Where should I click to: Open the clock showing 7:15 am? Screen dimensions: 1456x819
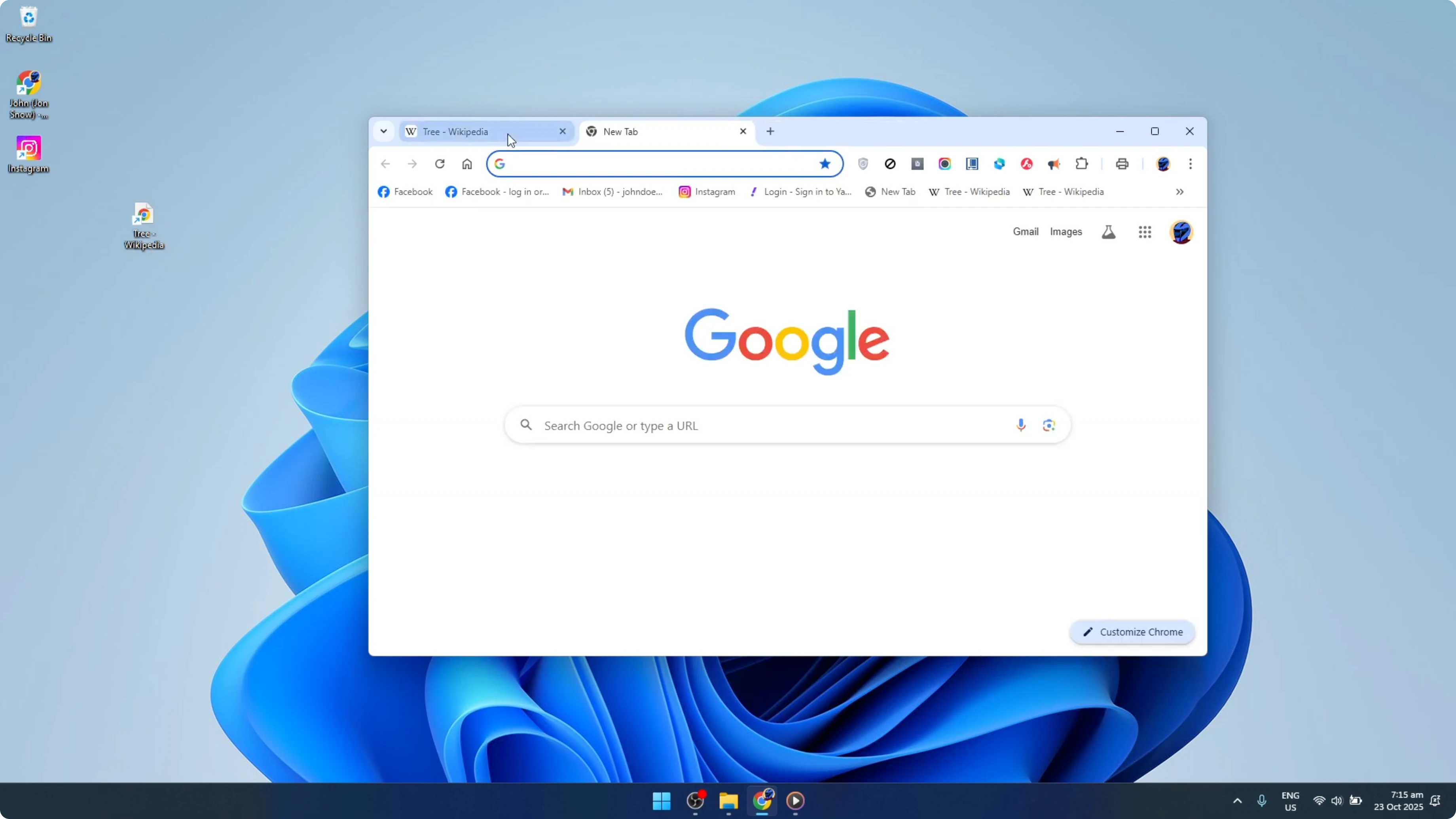tap(1398, 801)
